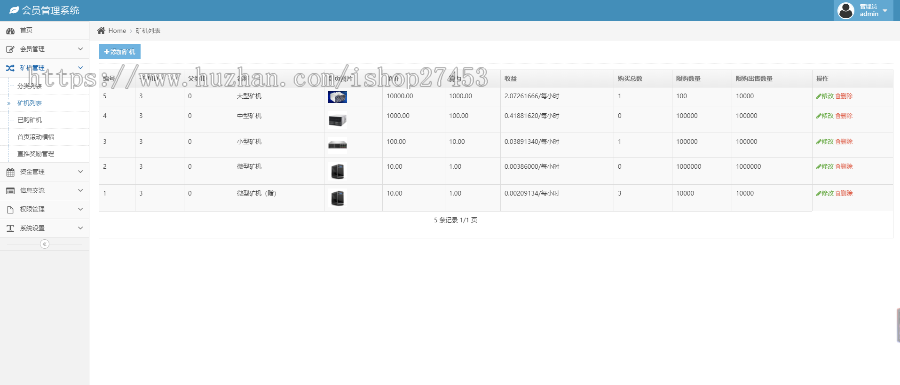900x385 pixels.
Task: Select the 中型矿机 name cell
Action: click(x=249, y=116)
